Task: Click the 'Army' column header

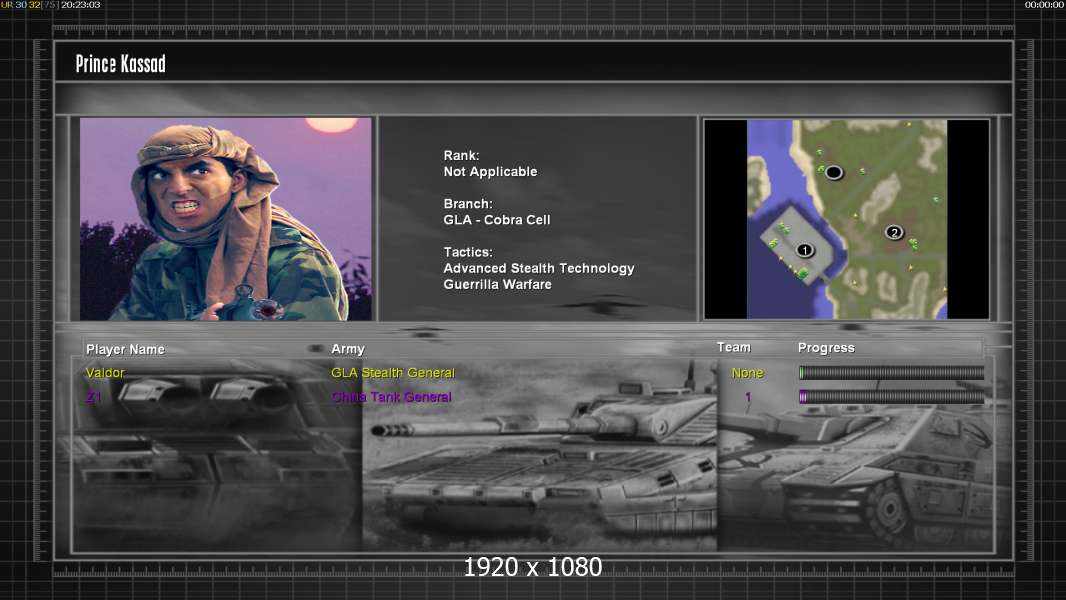Action: pos(348,349)
